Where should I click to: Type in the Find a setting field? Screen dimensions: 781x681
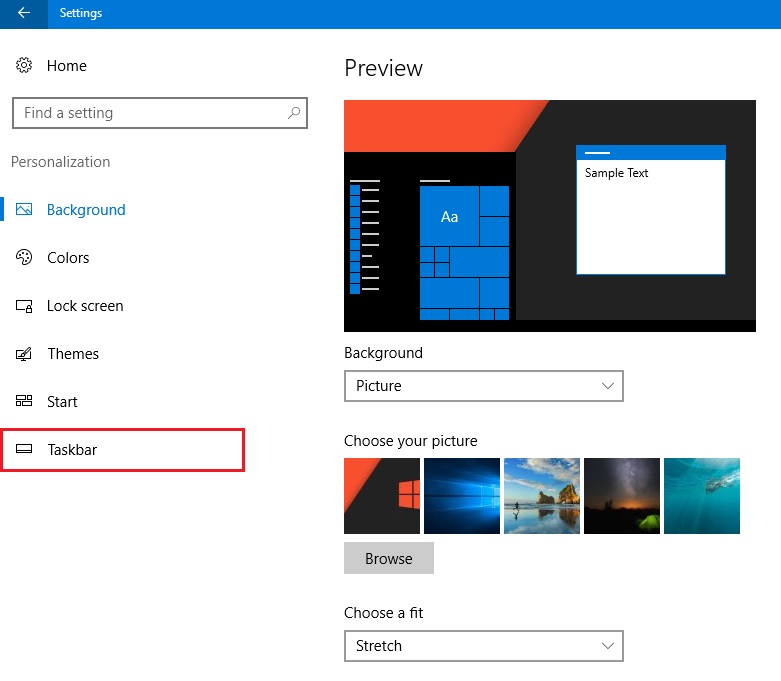coord(150,113)
